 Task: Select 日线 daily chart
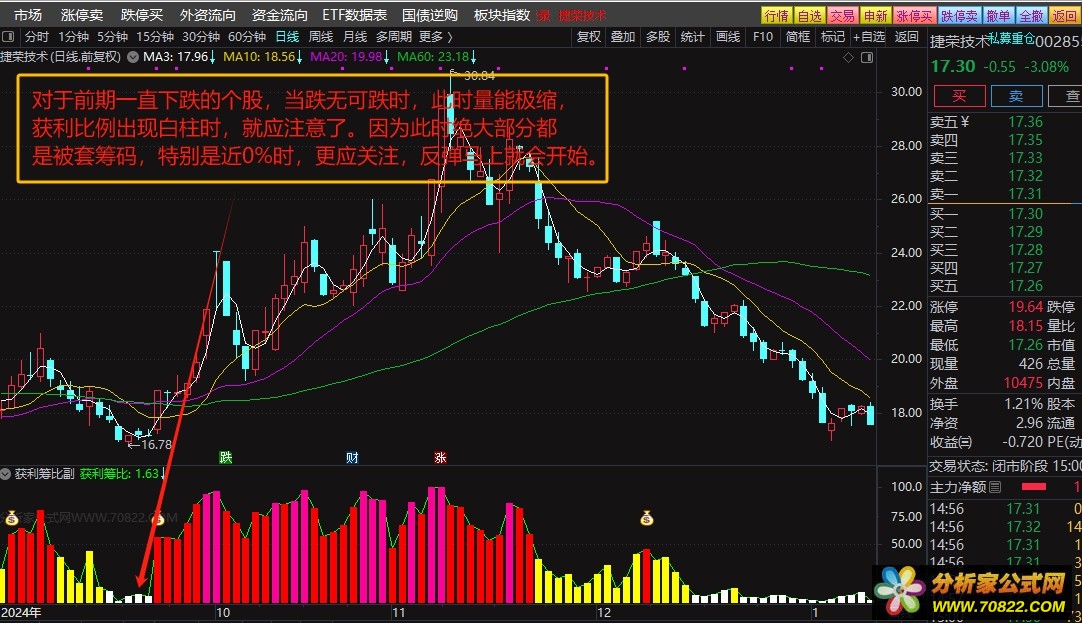point(287,37)
